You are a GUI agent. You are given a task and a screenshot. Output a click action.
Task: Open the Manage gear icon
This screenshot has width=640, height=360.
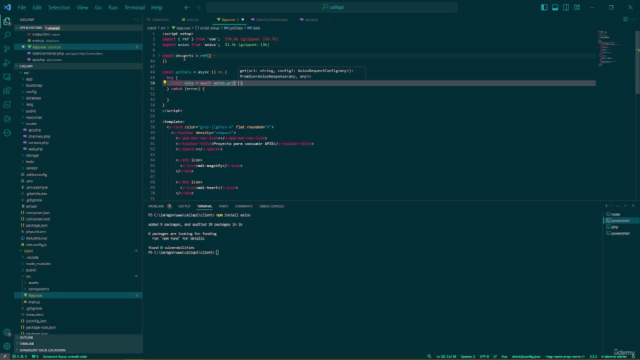tap(7, 346)
